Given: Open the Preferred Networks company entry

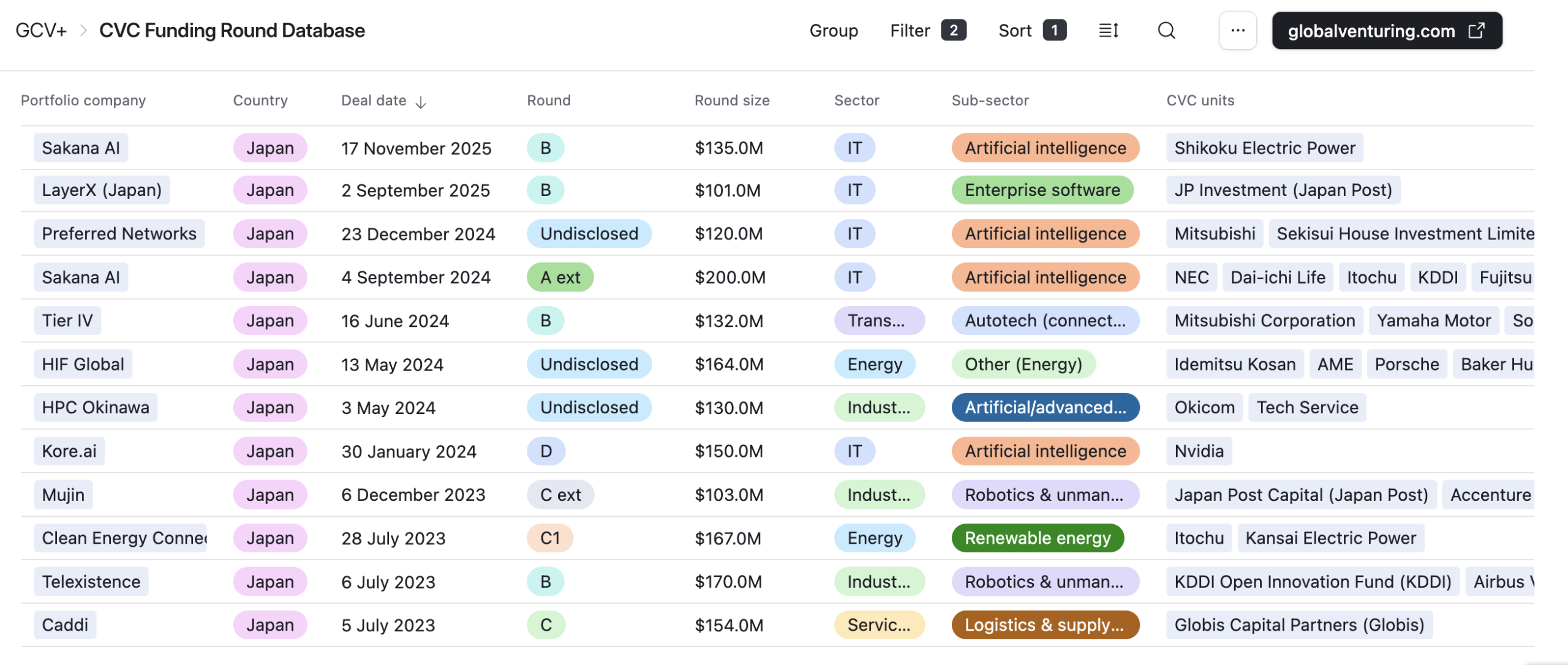Looking at the screenshot, I should (119, 234).
